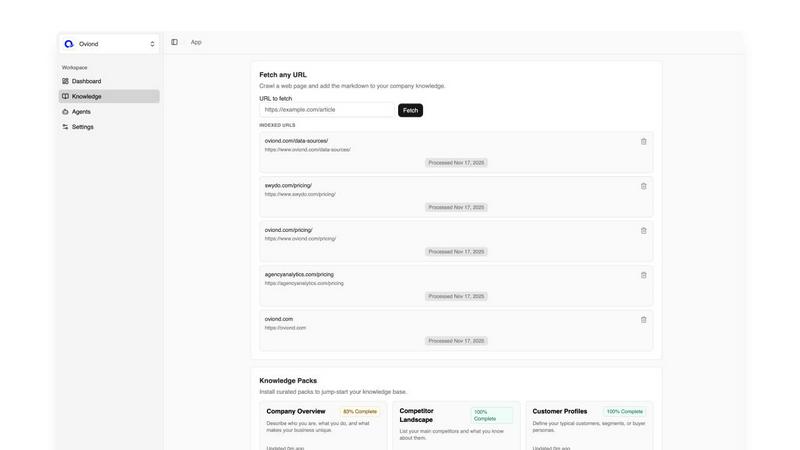Click the Knowledge Packs heading
Image resolution: width=800 pixels, height=450 pixels.
[x=288, y=381]
